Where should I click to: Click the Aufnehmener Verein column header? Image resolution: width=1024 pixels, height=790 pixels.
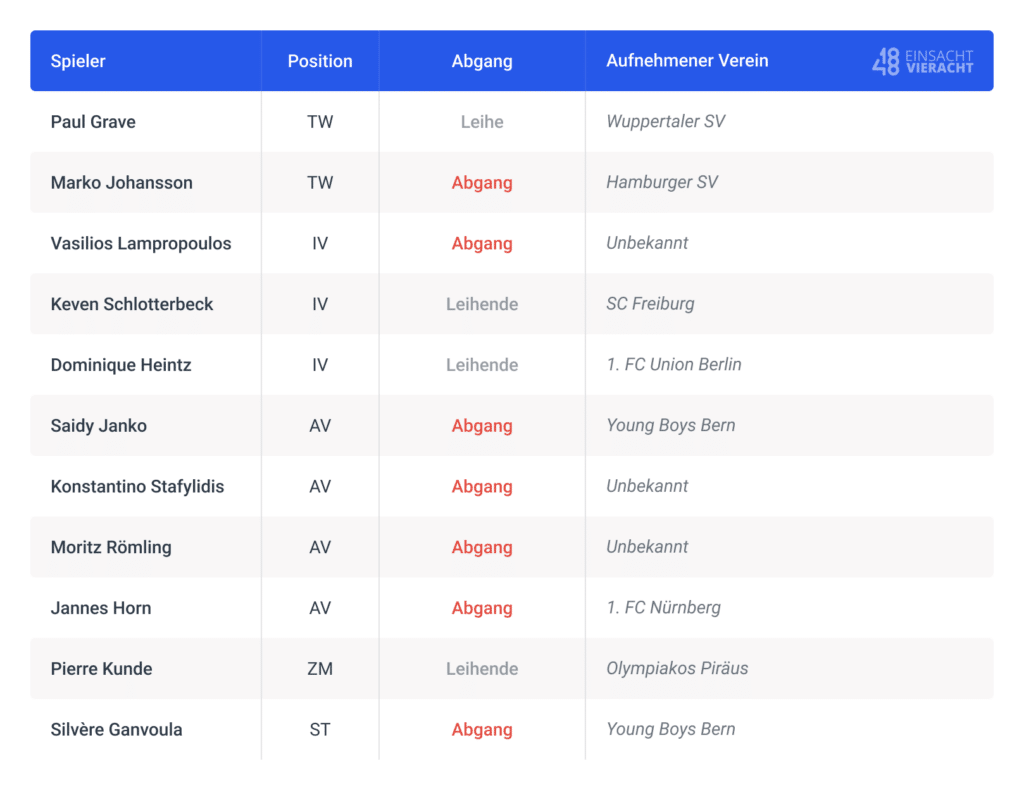click(x=687, y=61)
